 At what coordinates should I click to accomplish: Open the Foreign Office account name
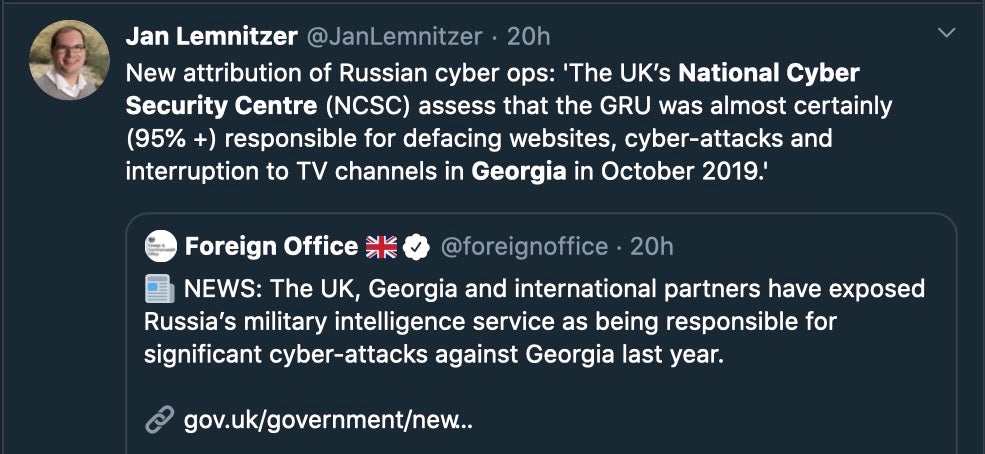pyautogui.click(x=271, y=246)
